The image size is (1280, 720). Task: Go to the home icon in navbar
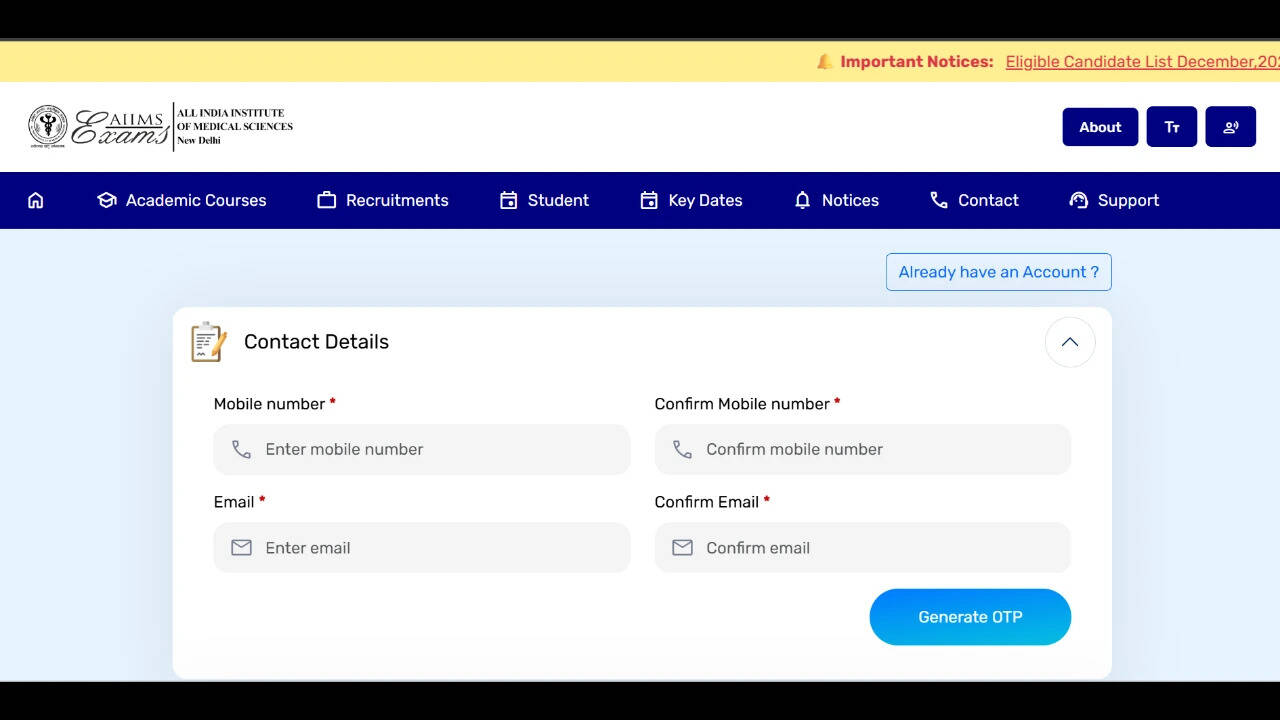[x=36, y=200]
